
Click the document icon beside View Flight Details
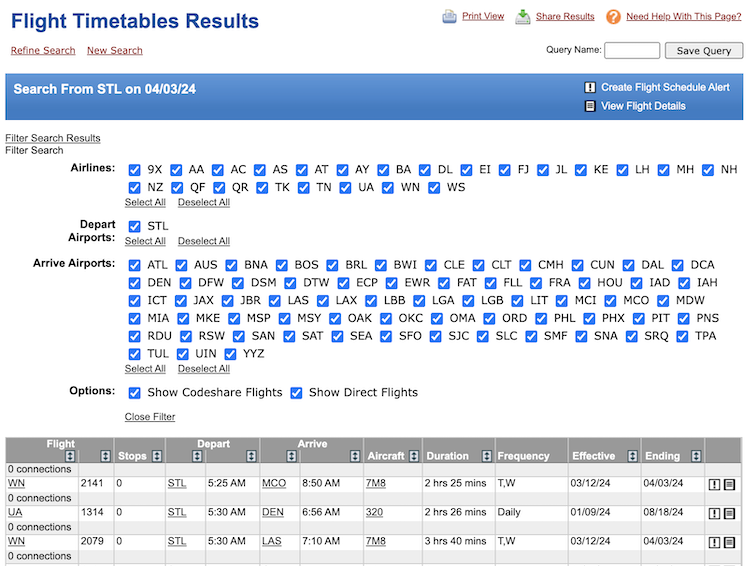point(590,106)
